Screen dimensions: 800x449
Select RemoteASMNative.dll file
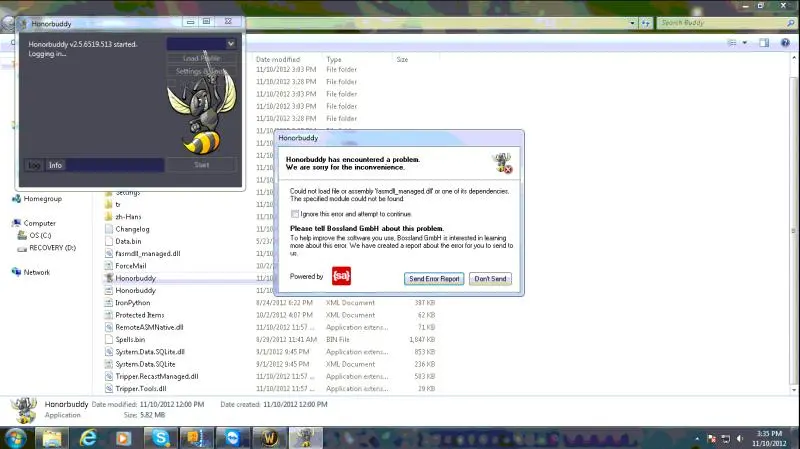tap(149, 327)
